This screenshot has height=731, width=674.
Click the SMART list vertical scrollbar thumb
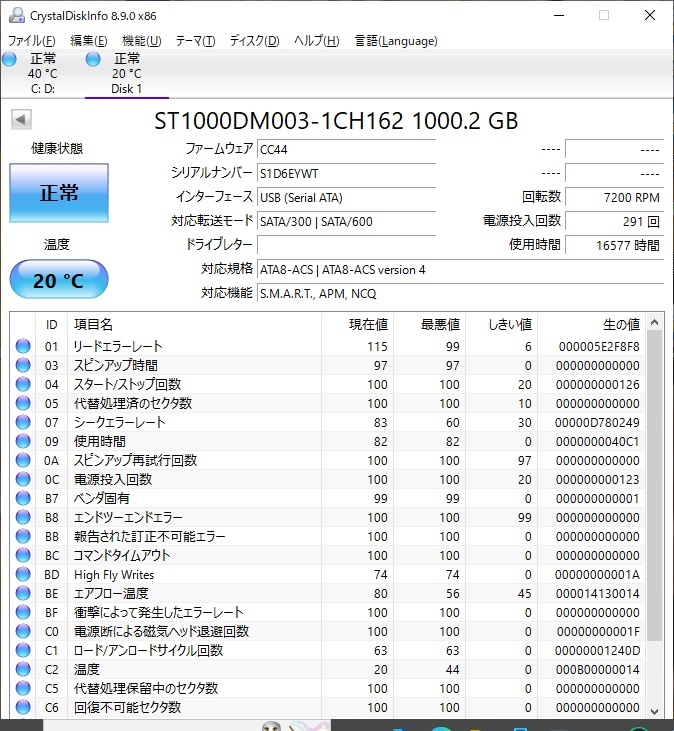(x=654, y=486)
